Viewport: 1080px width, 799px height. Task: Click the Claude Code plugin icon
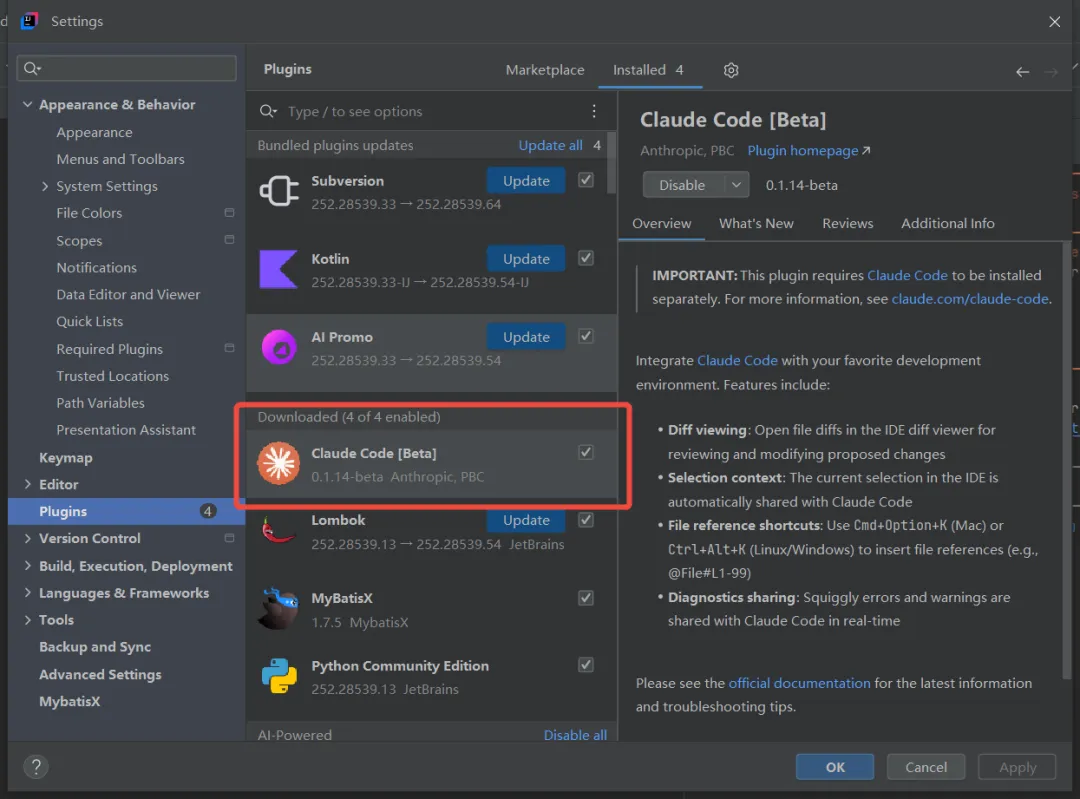(x=278, y=463)
